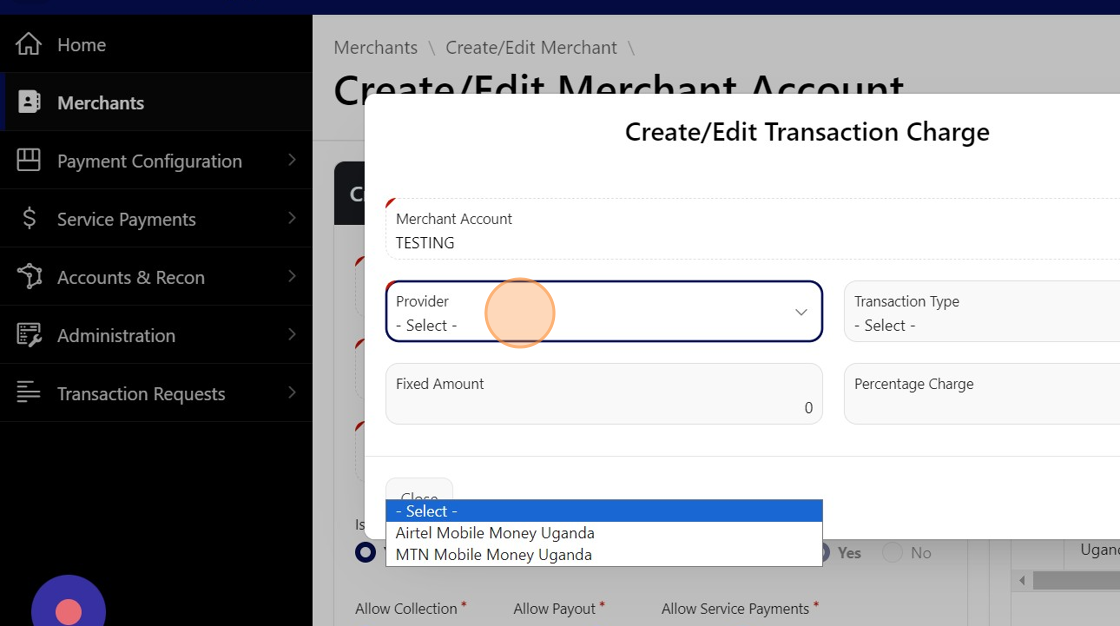Click the Transaction Requests lines icon

click(29, 393)
